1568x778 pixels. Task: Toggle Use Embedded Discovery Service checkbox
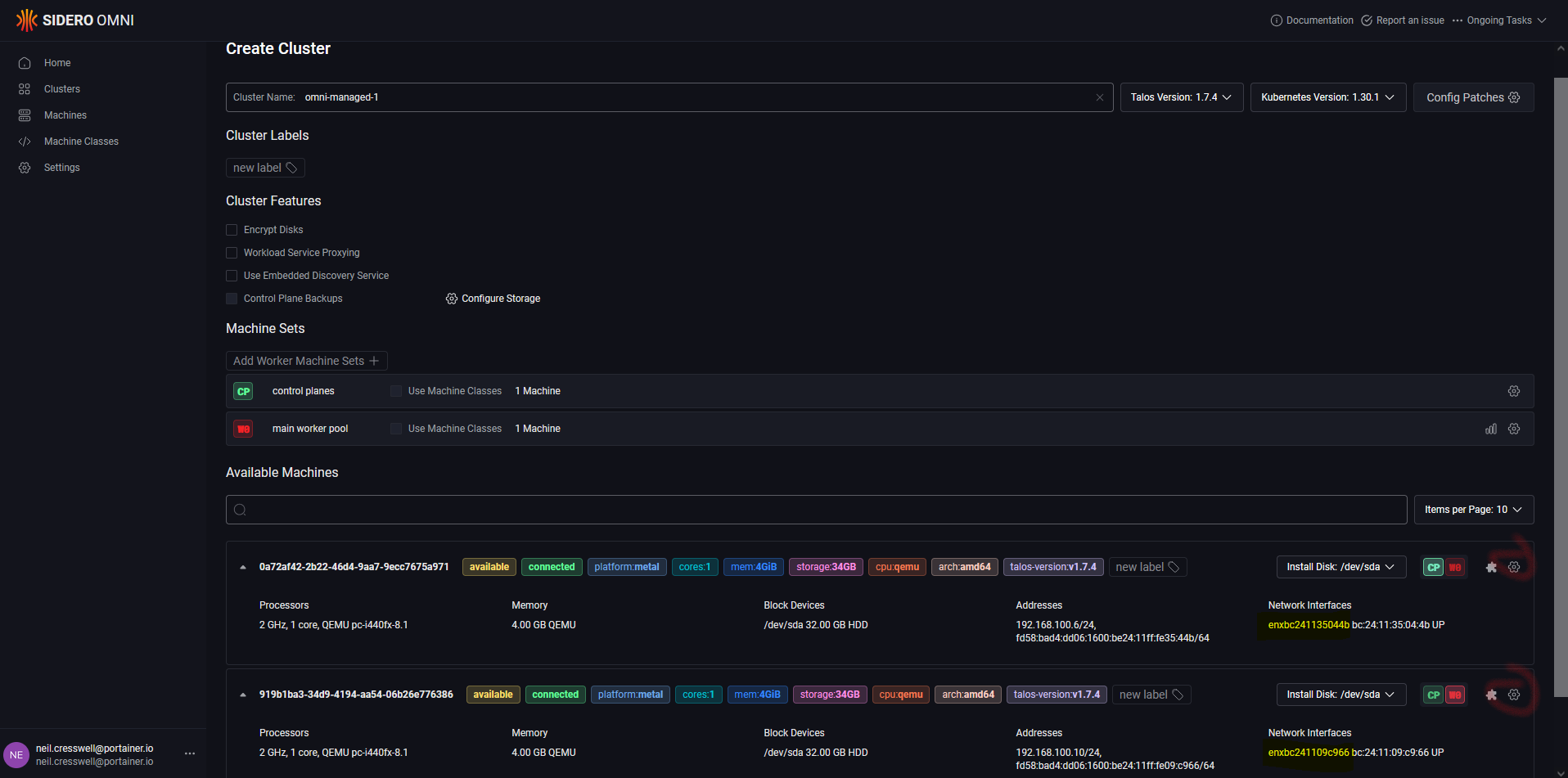click(232, 276)
